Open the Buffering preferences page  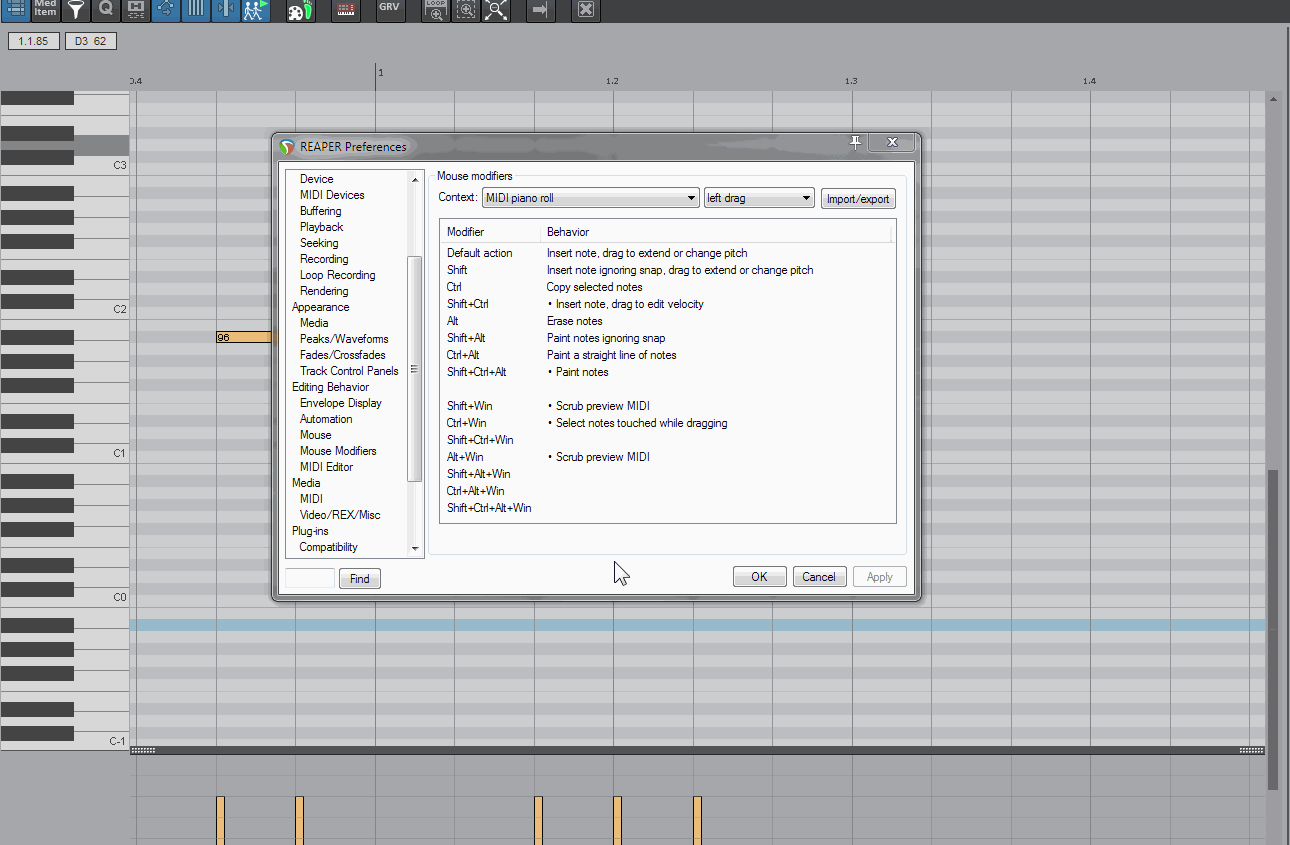(321, 211)
